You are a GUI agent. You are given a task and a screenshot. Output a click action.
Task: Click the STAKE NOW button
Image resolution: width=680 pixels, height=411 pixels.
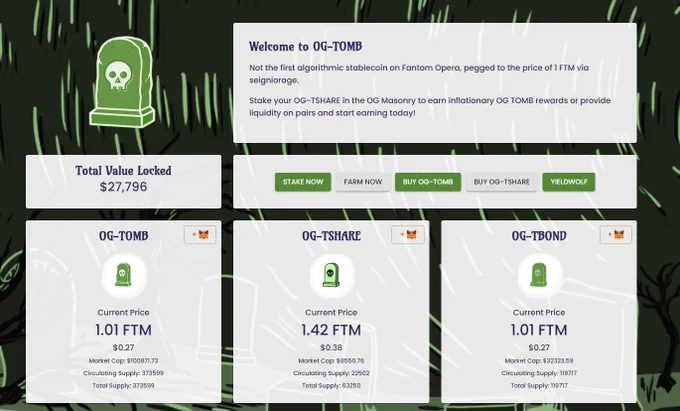pos(303,182)
